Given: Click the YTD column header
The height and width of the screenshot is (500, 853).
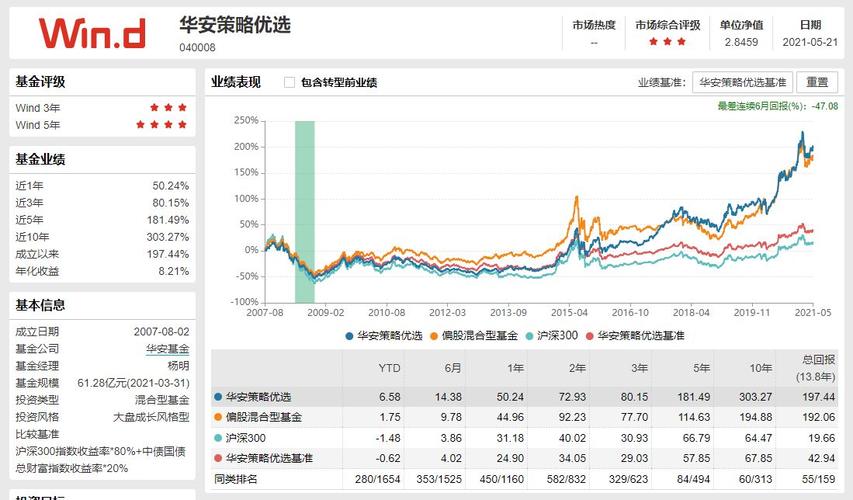Looking at the screenshot, I should 389,368.
